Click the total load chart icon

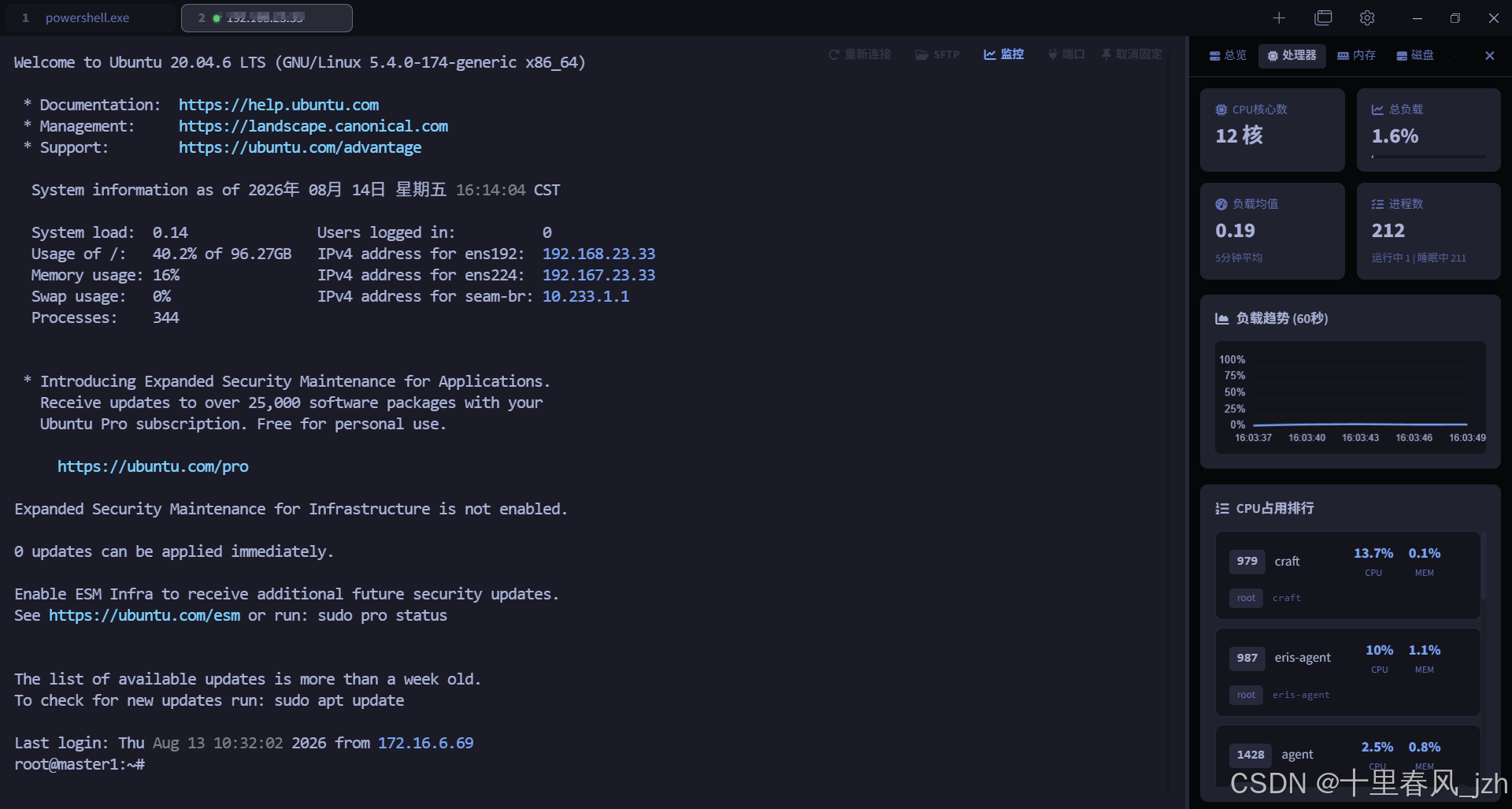(1377, 109)
